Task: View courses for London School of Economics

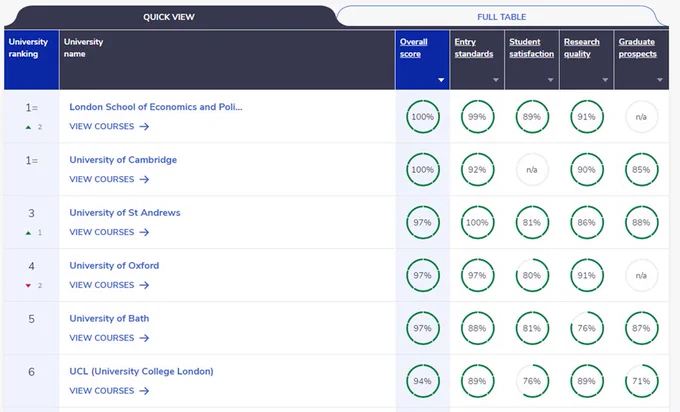Action: 109,126
